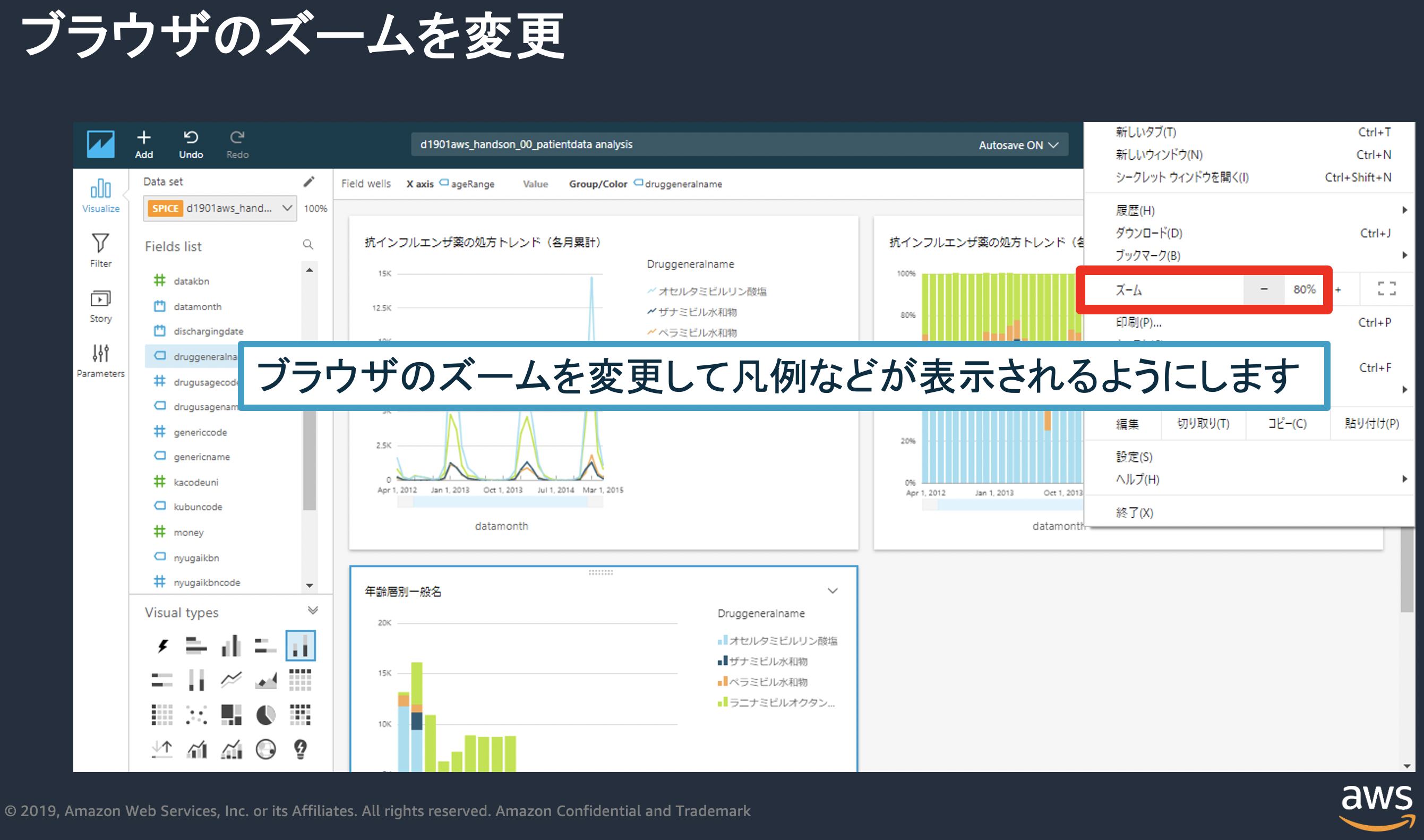This screenshot has height=840, width=1424.
Task: Select the vertical 100% stacked bar type
Action: (x=196, y=680)
